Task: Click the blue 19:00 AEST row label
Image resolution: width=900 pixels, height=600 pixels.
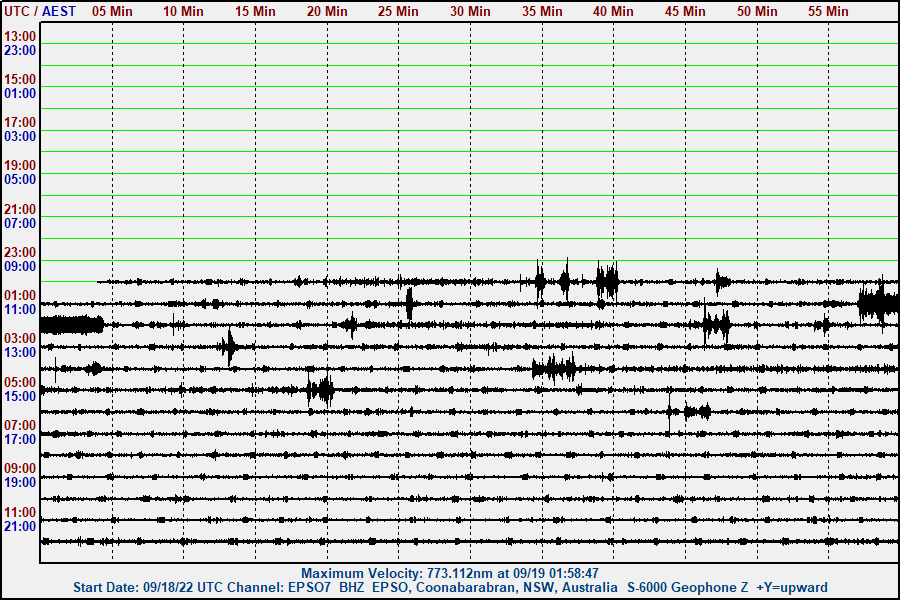Action: click(20, 482)
